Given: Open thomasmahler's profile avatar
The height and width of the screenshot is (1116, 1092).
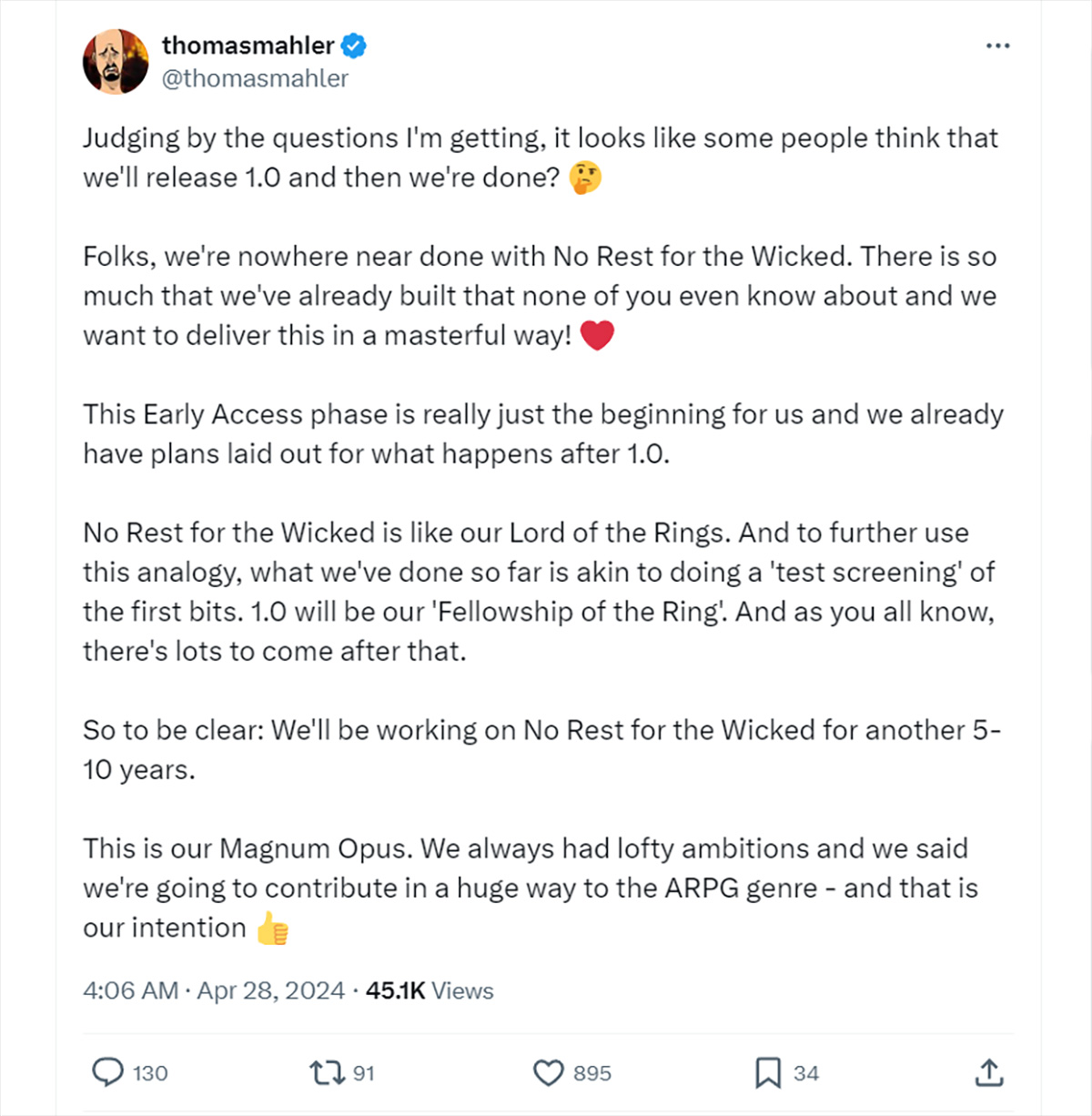Looking at the screenshot, I should 116,61.
